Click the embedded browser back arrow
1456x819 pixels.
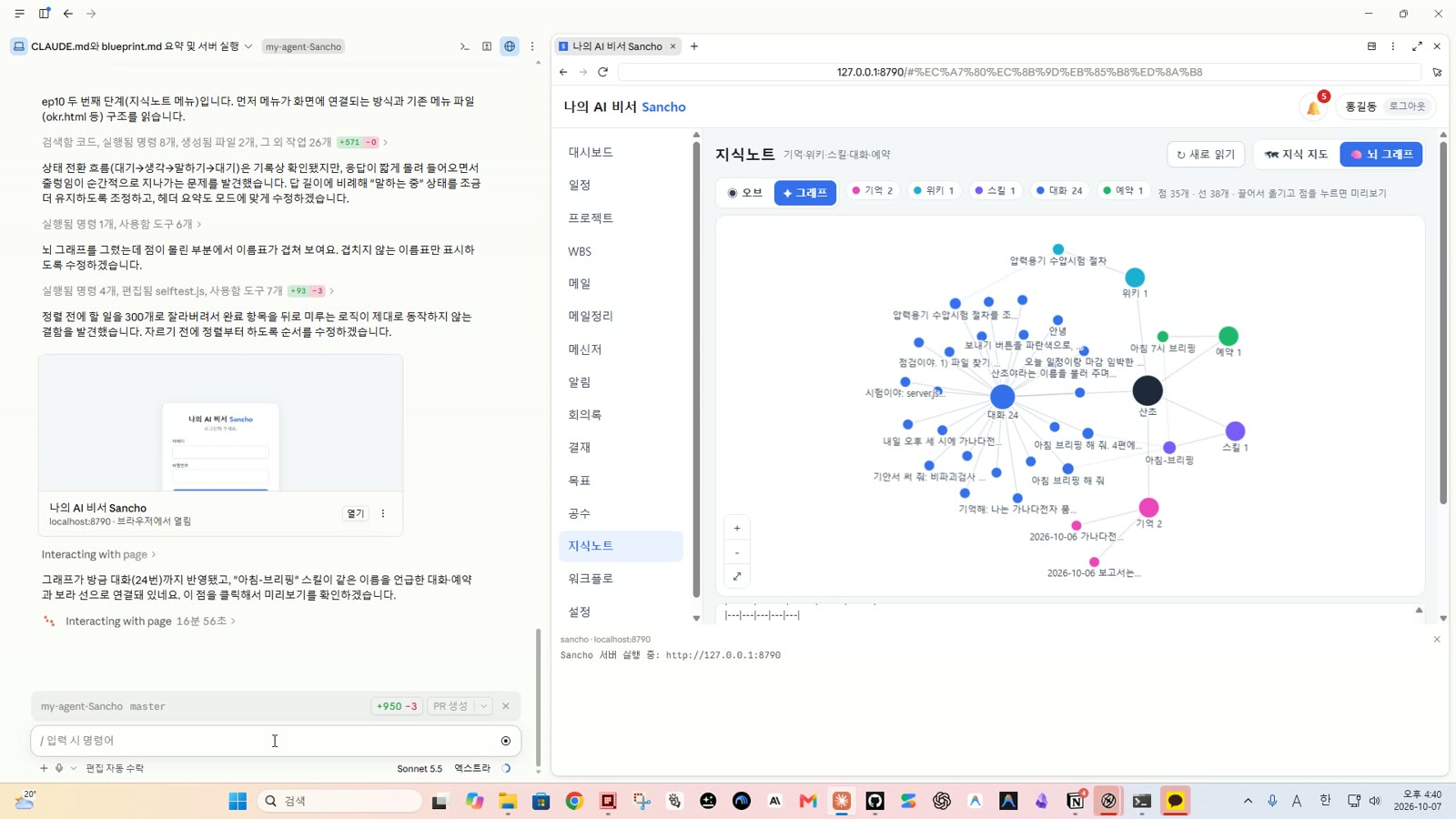point(563,72)
